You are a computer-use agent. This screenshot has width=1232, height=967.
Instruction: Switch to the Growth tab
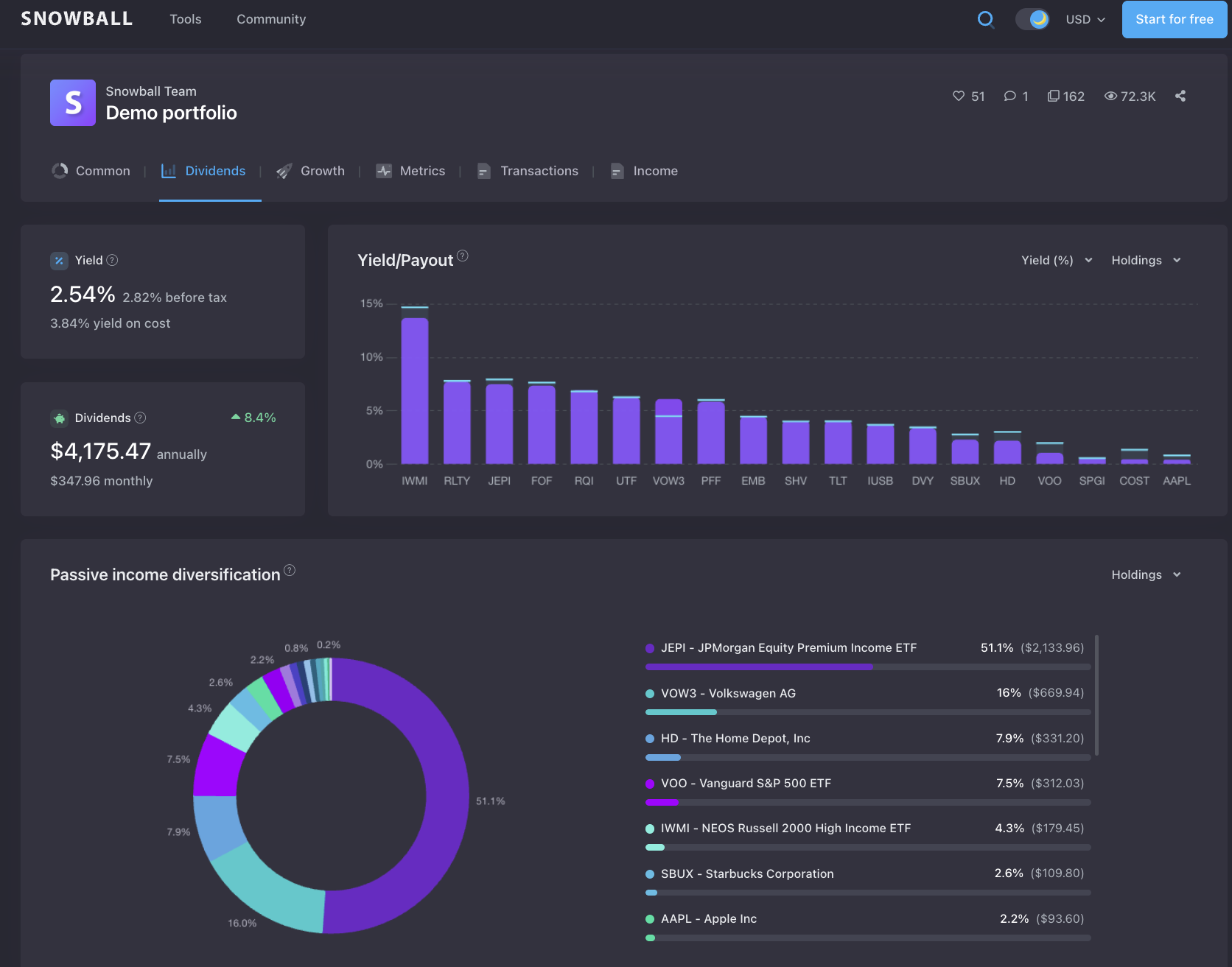pos(310,171)
